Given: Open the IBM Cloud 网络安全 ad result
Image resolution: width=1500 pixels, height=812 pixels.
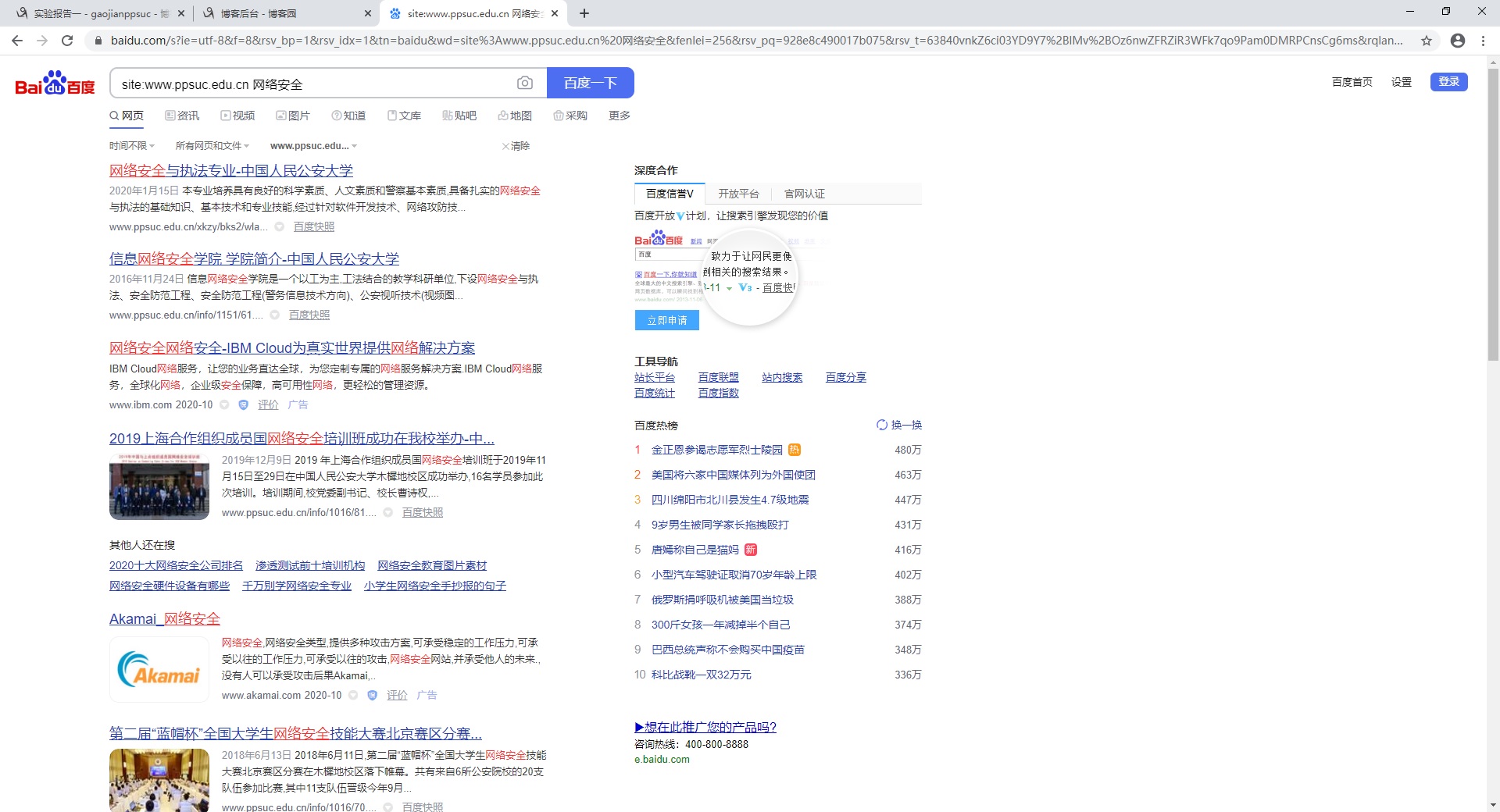Looking at the screenshot, I should 292,347.
